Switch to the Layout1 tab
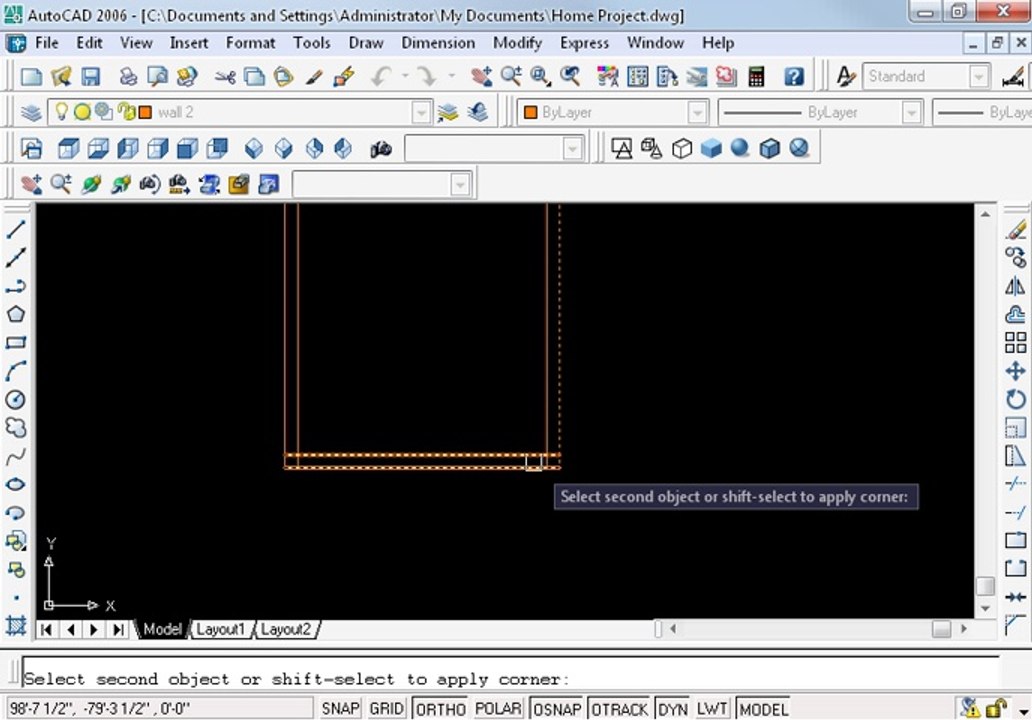Viewport: 1032px width, 720px height. [220, 629]
